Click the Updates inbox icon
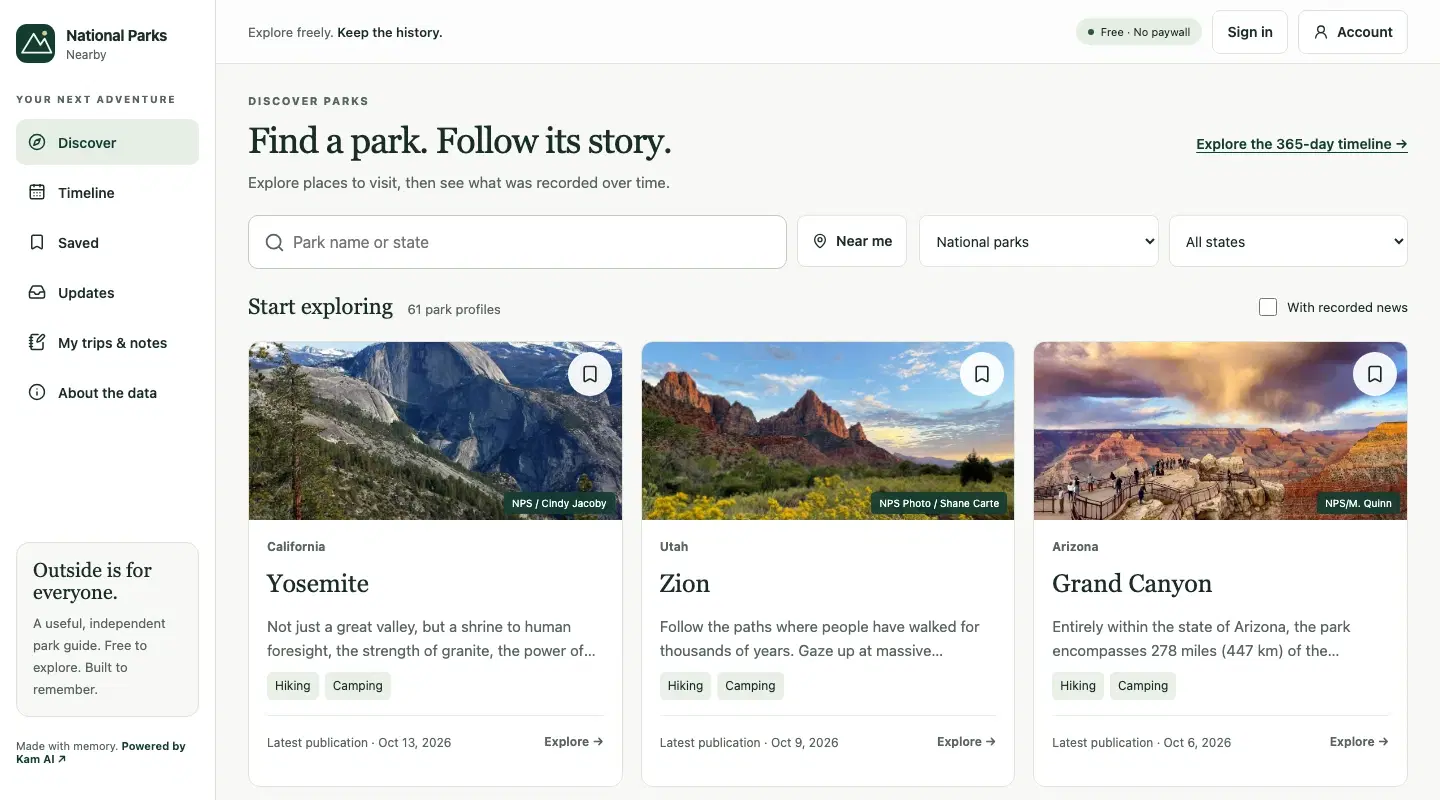This screenshot has height=800, width=1440. pos(37,293)
